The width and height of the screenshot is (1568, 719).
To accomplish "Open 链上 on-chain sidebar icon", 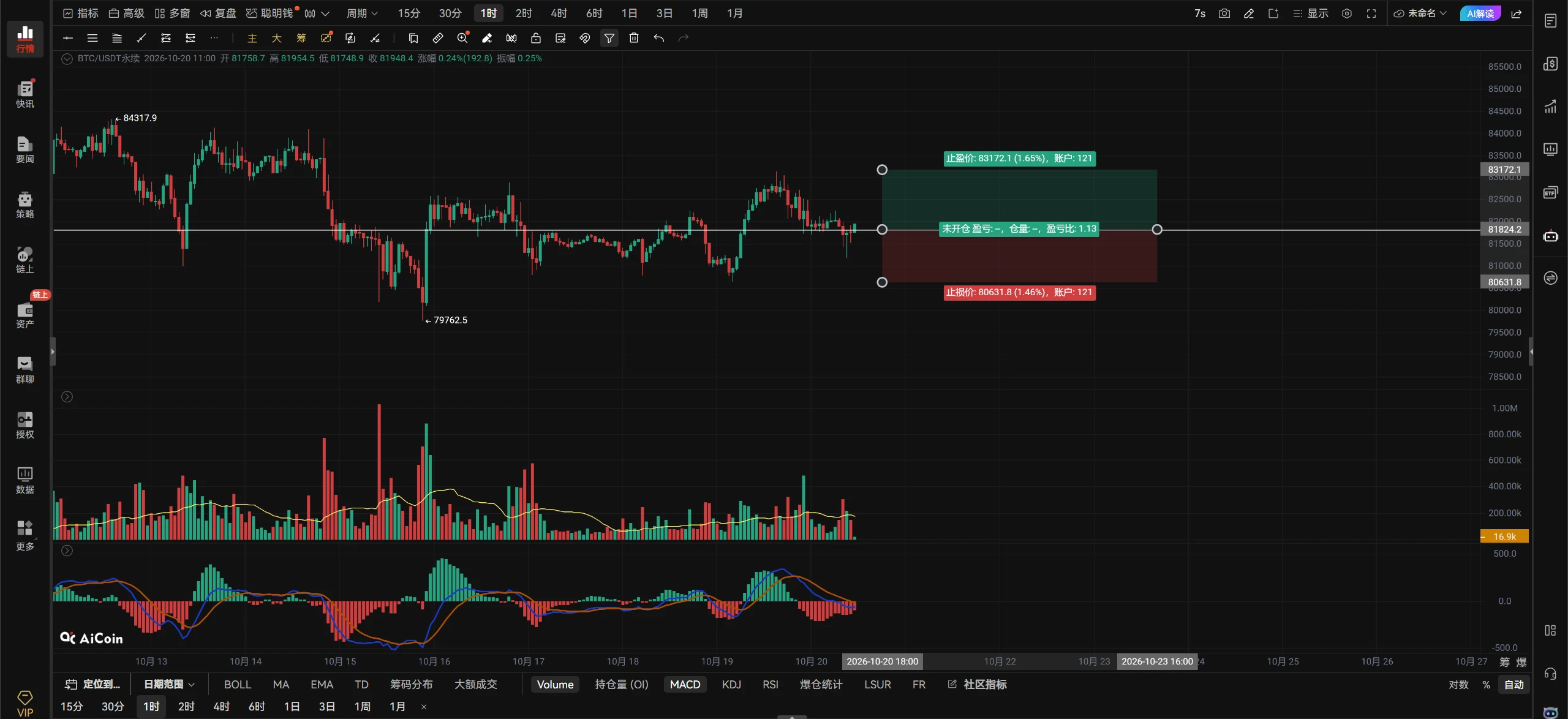I will click(25, 260).
